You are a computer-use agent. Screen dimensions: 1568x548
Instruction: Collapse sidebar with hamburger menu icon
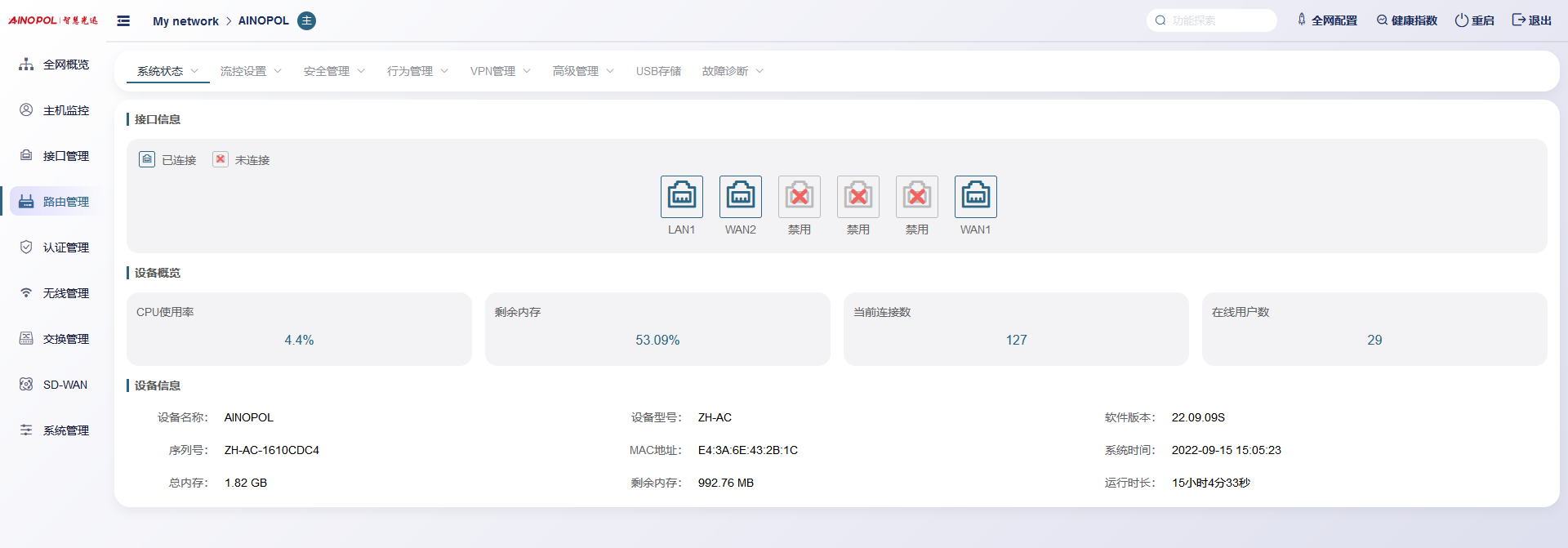pos(123,20)
